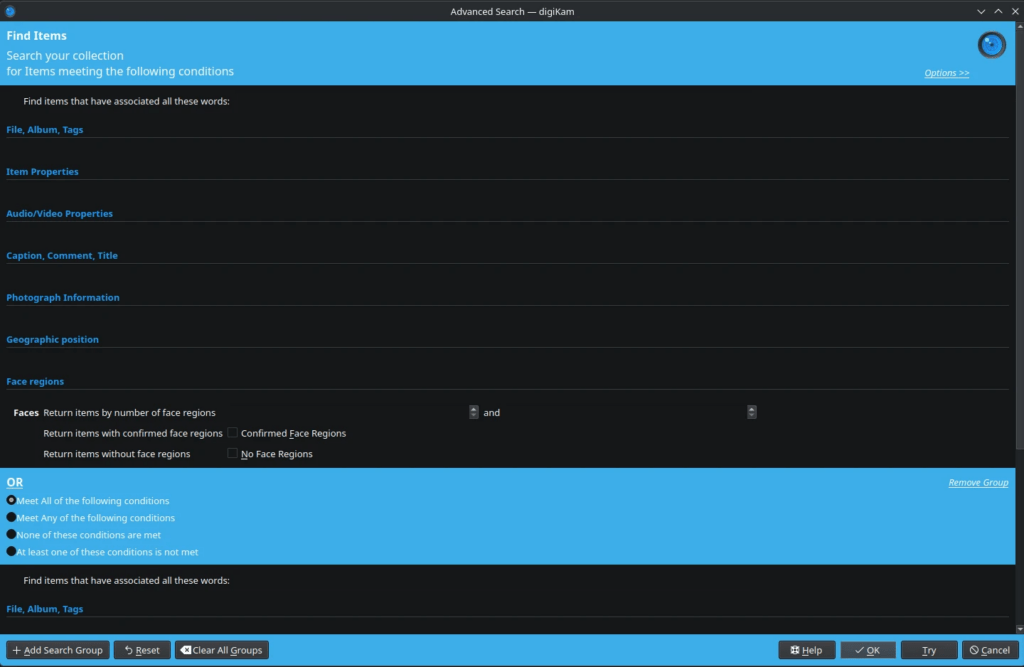Image resolution: width=1024 pixels, height=667 pixels.
Task: Click the digiKam logo icon in the header
Action: point(991,45)
